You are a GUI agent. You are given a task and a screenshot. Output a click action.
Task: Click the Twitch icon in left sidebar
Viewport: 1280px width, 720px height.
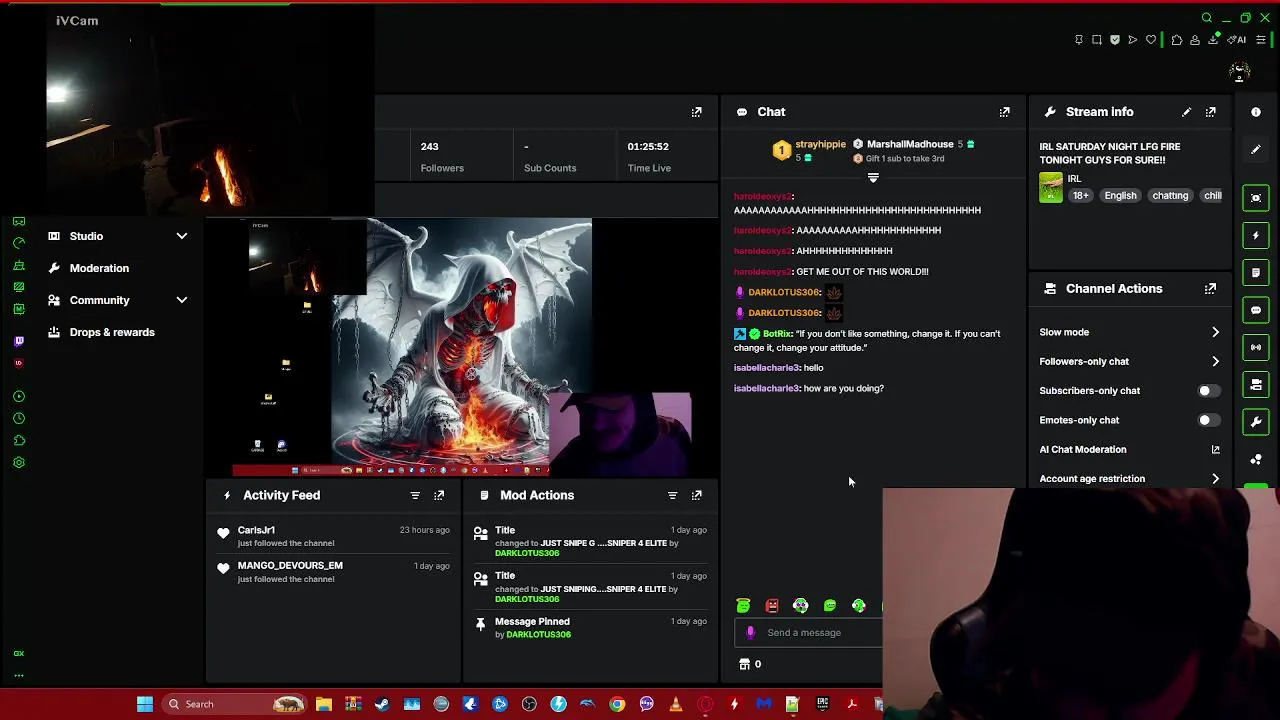19,342
